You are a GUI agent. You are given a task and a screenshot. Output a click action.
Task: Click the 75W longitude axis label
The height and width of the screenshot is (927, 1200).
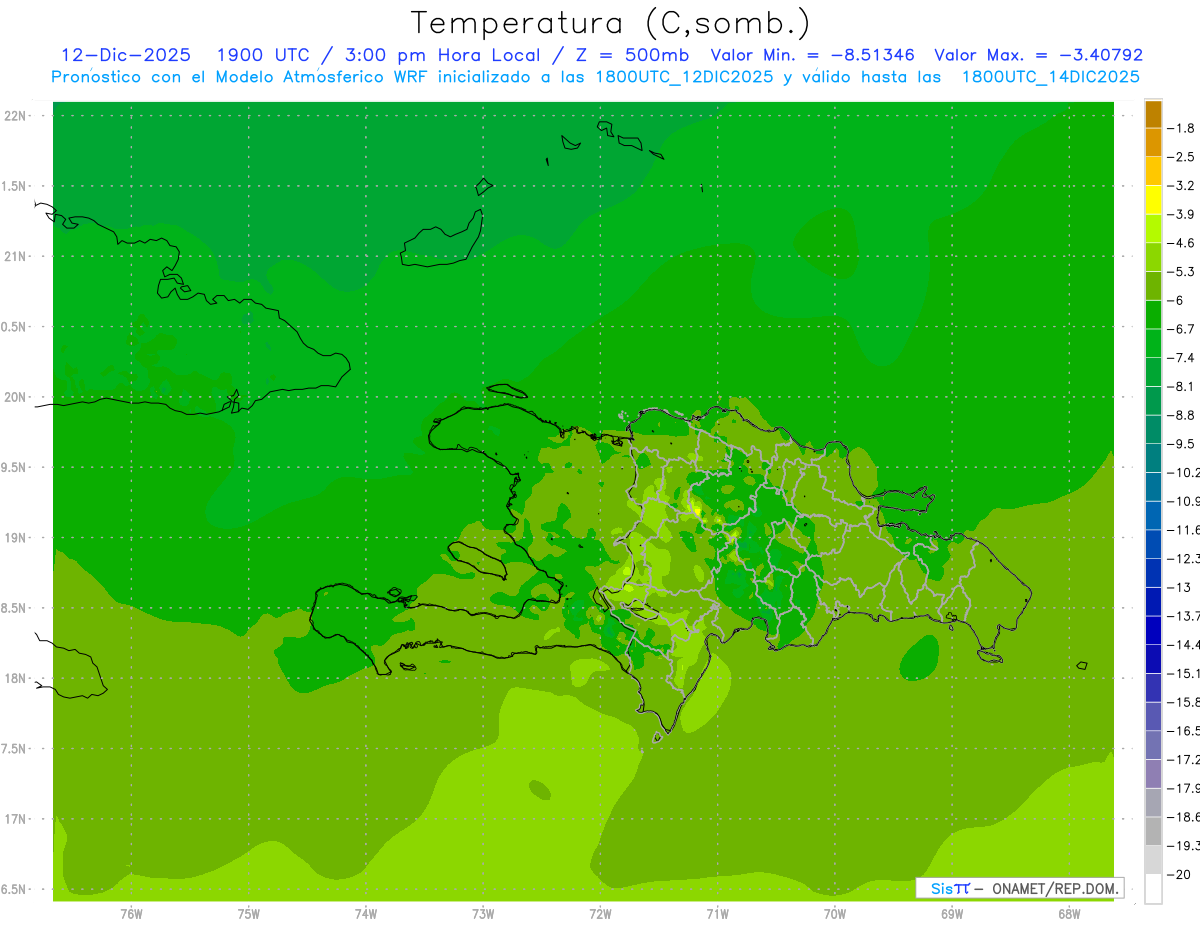click(249, 913)
